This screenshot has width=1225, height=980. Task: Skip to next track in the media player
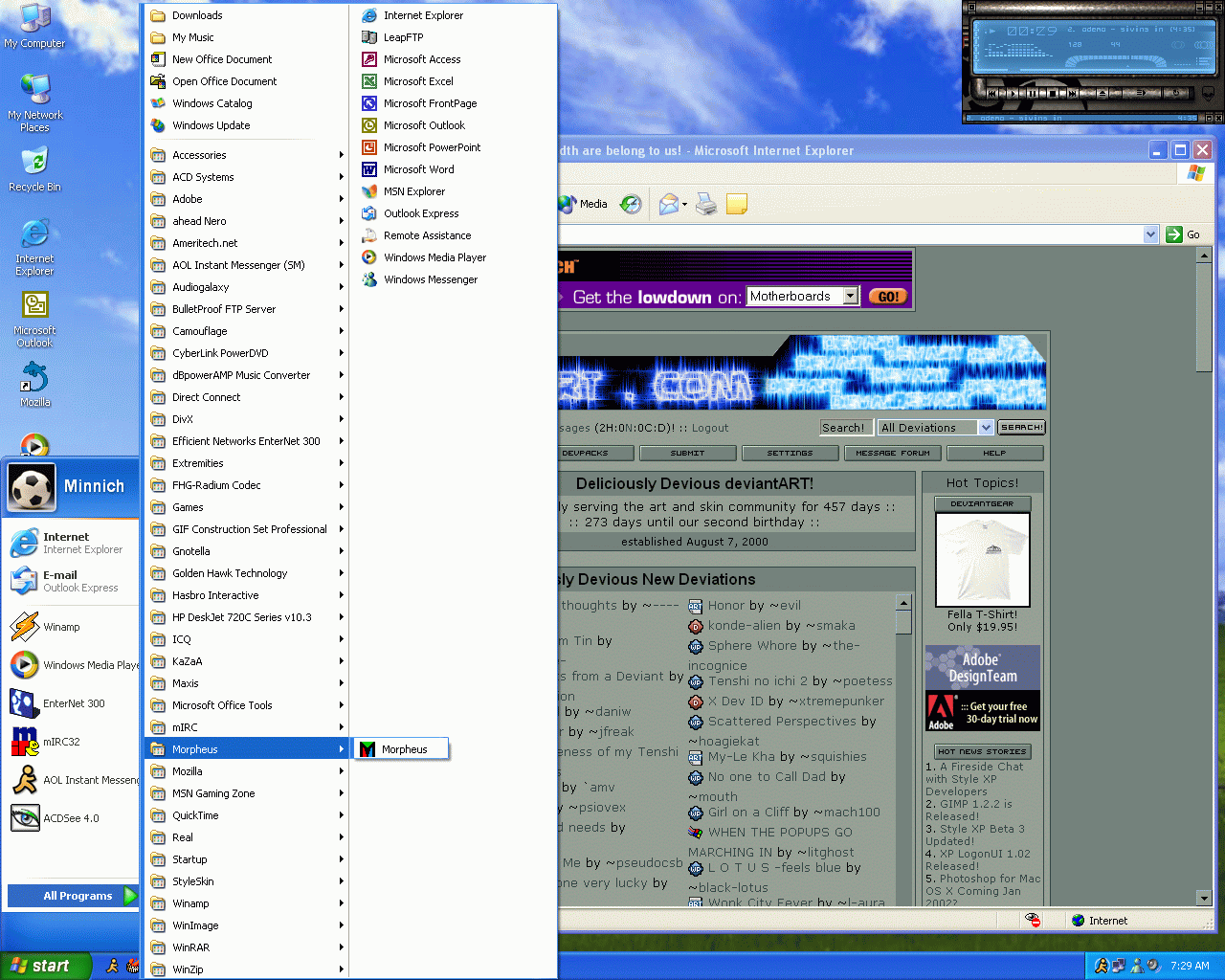point(1073,94)
